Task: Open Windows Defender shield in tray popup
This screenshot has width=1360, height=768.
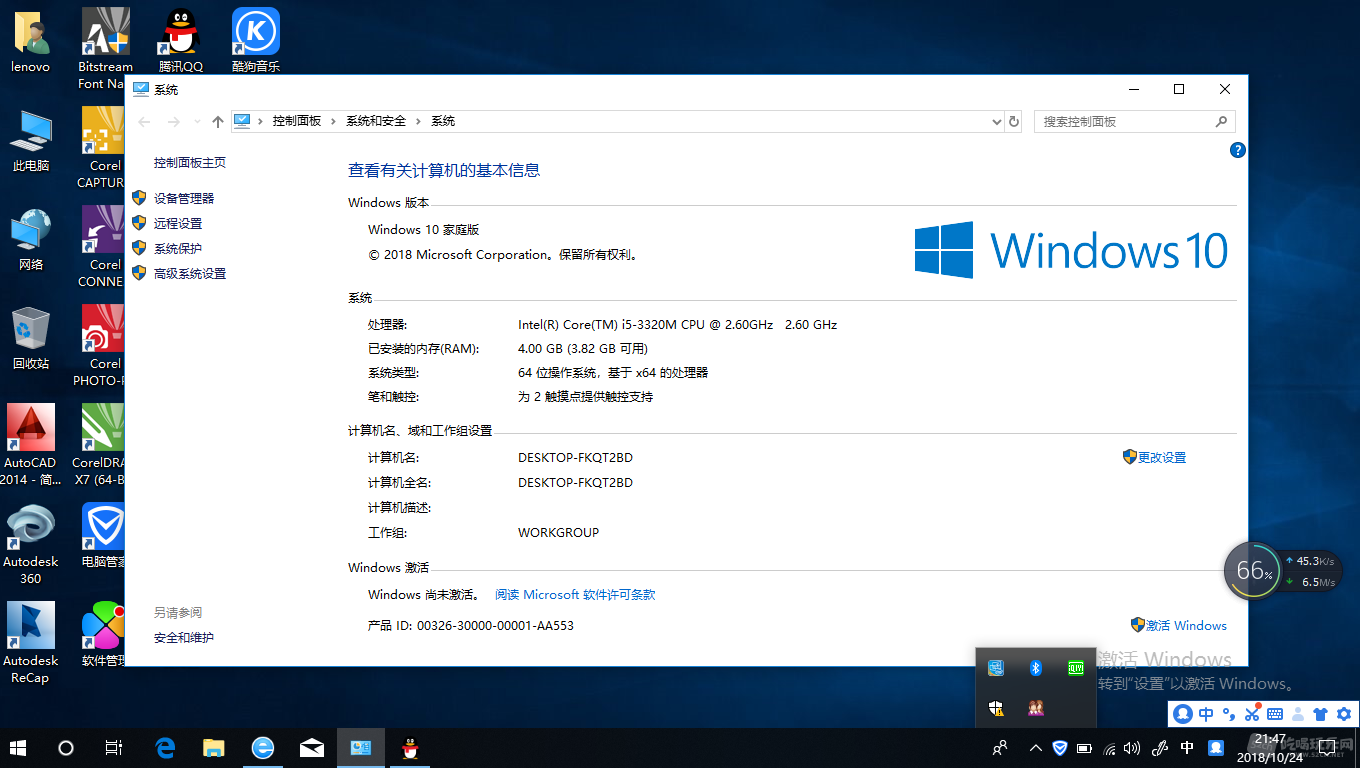Action: [x=996, y=708]
